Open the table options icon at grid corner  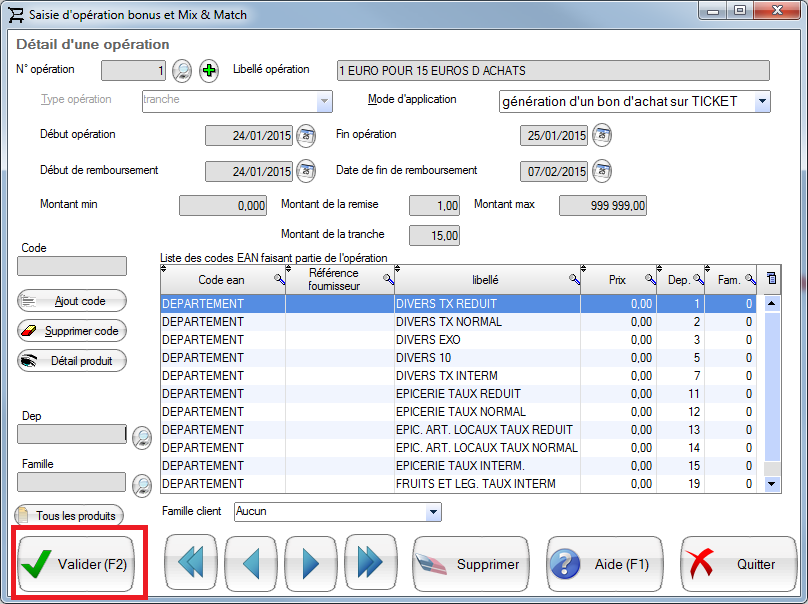click(x=771, y=279)
